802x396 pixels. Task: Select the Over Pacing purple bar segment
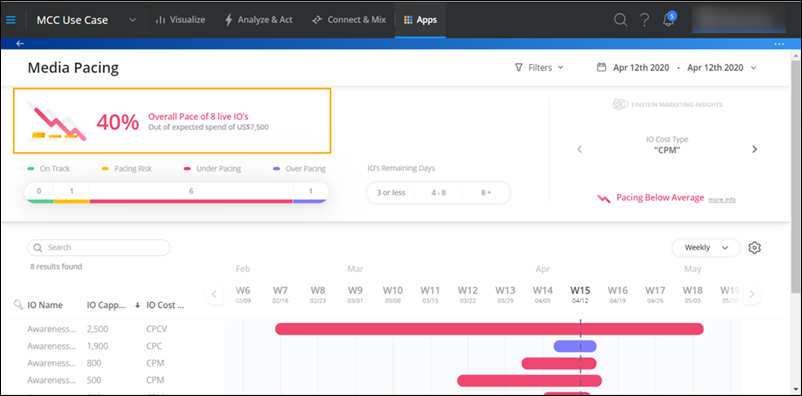click(310, 193)
